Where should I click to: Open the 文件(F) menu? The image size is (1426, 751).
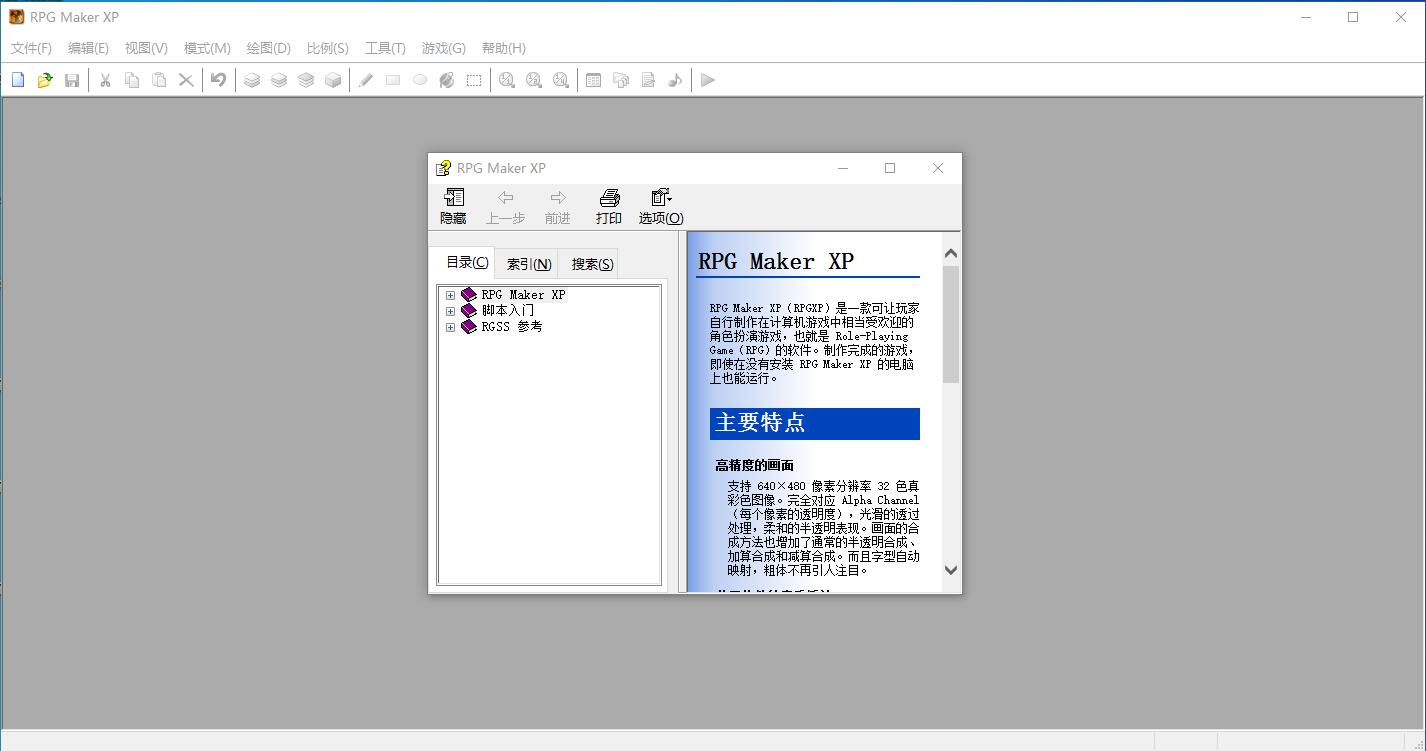coord(31,48)
